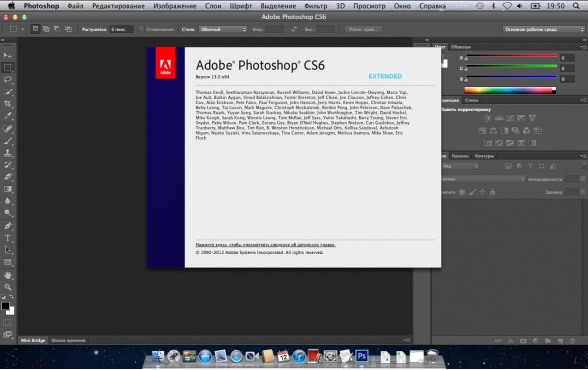Click the Brightness/Contrast adjustment icon
This screenshot has height=370, width=588.
pyautogui.click(x=487, y=118)
